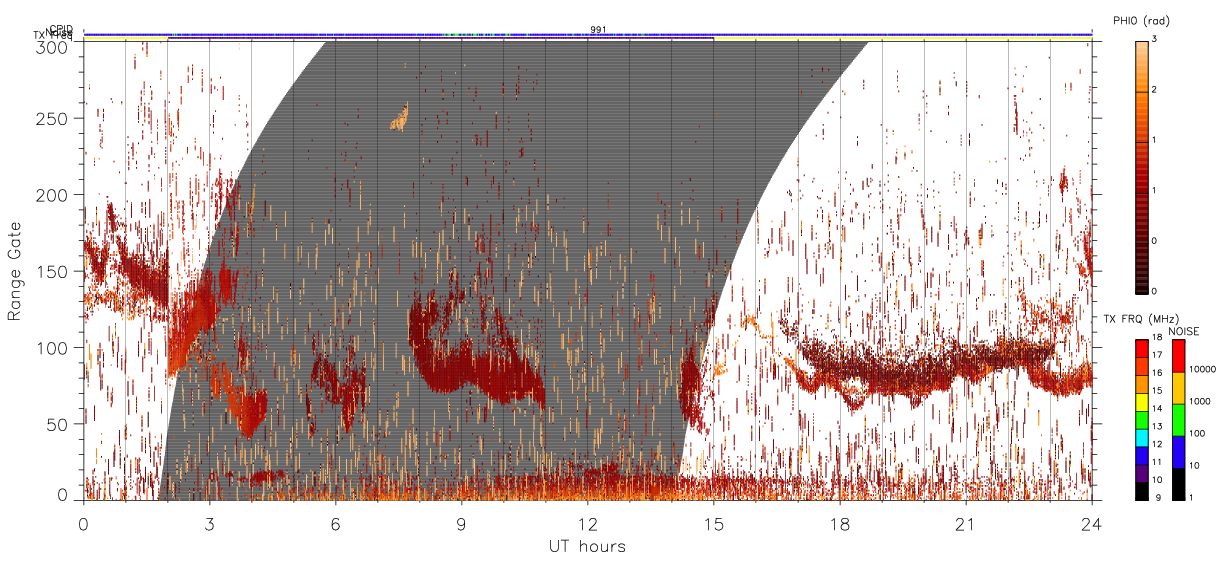Click the x-axis tick label '6'
The height and width of the screenshot is (567, 1228).
click(x=335, y=524)
